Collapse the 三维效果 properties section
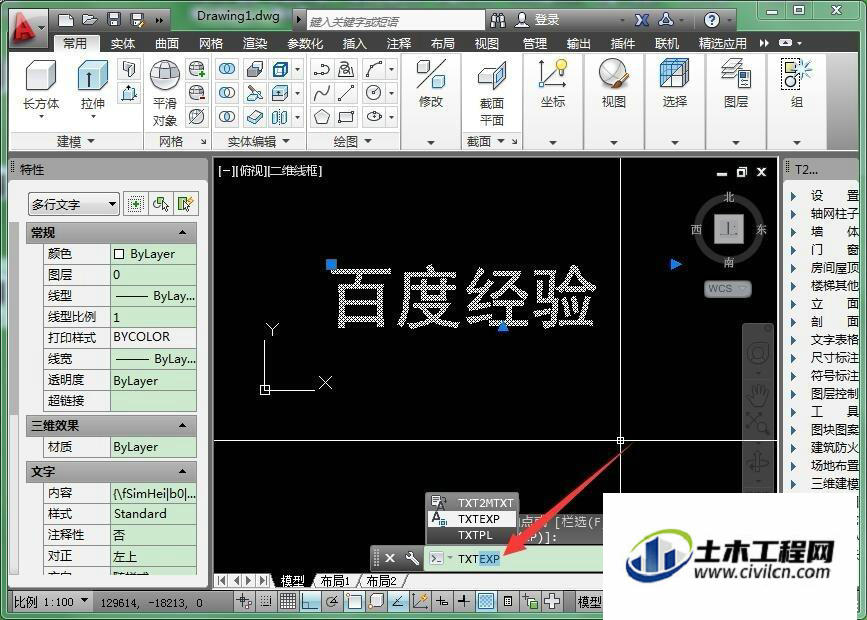 tap(182, 425)
